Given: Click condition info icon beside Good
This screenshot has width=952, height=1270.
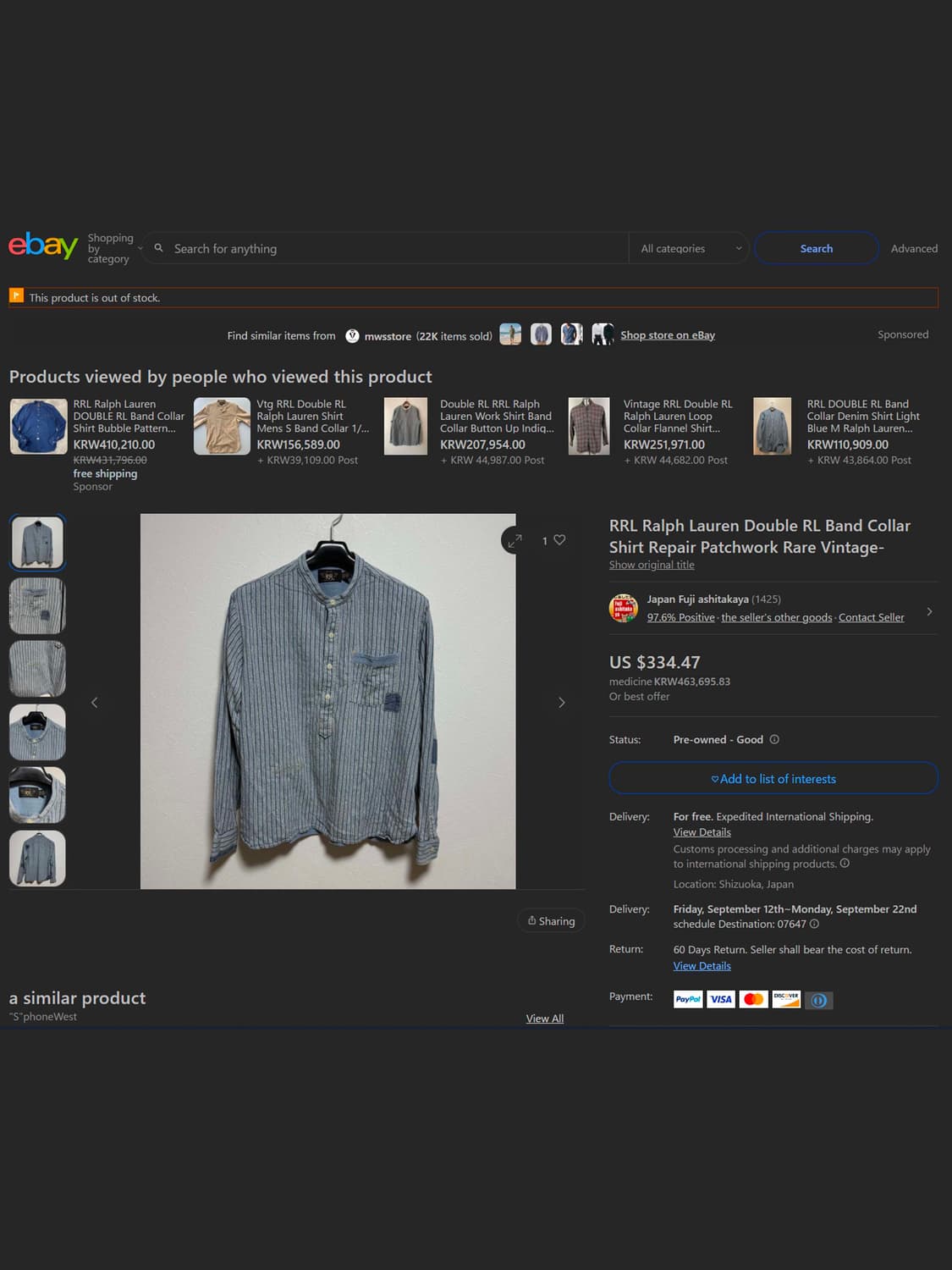Looking at the screenshot, I should coord(774,739).
